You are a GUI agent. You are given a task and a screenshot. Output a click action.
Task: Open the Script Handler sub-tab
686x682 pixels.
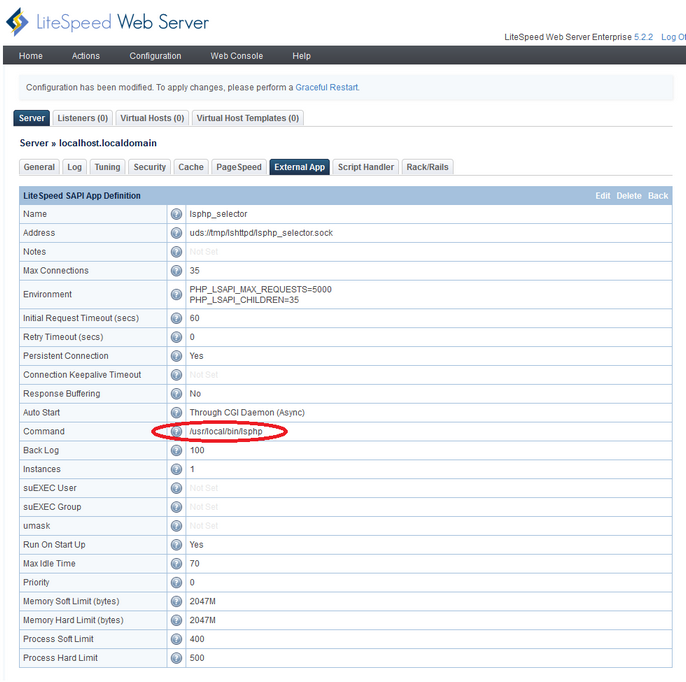tap(366, 167)
